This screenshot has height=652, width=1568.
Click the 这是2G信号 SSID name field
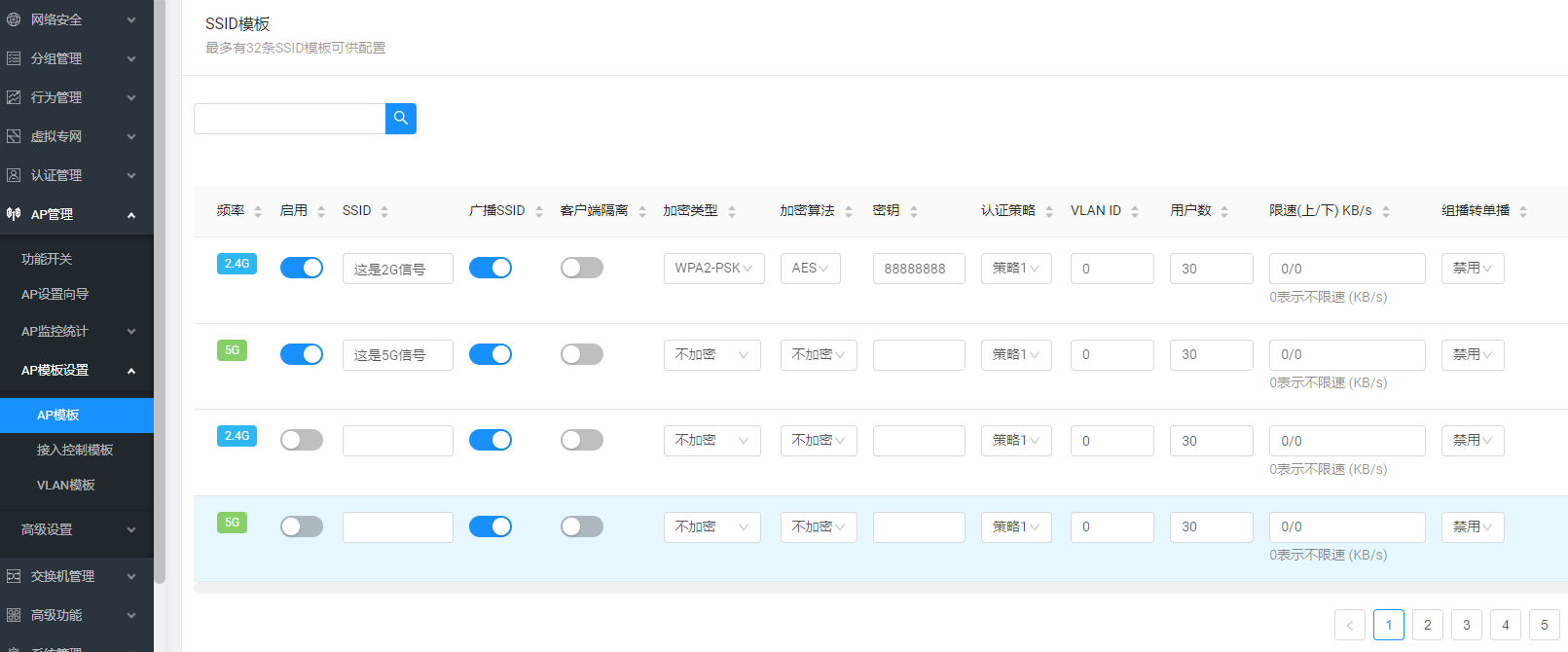click(x=398, y=269)
